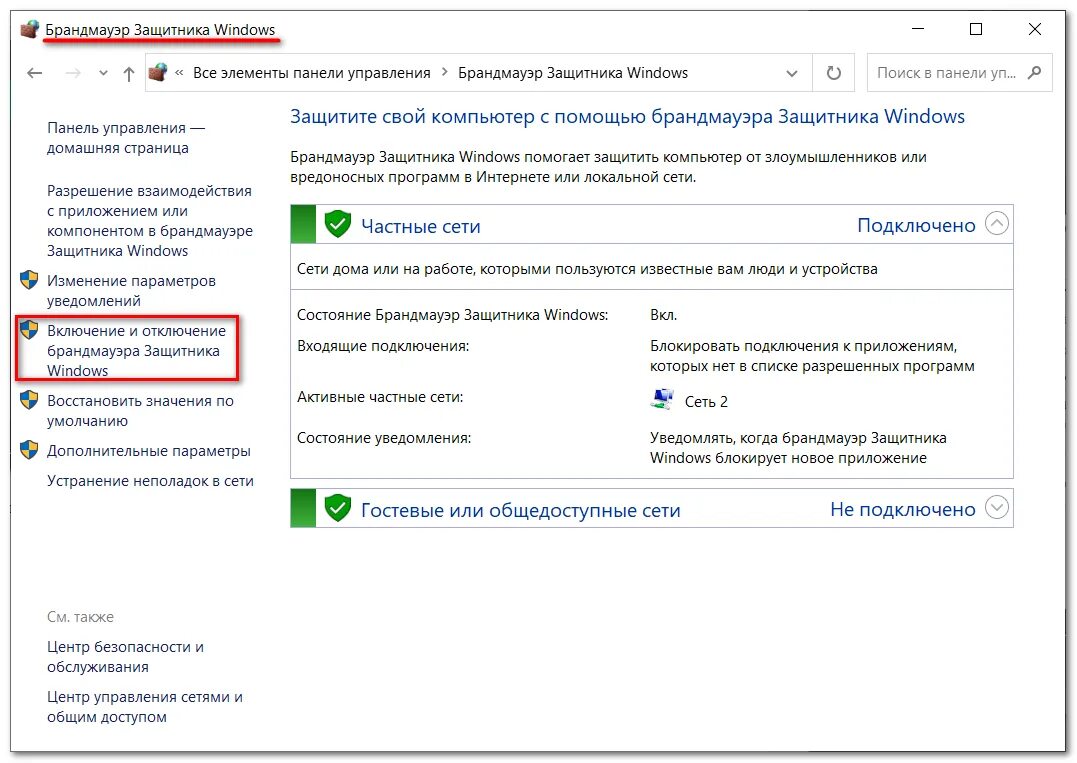The height and width of the screenshot is (763, 1077).
Task: Click the magnifier search icon
Action: pyautogui.click(x=1034, y=72)
